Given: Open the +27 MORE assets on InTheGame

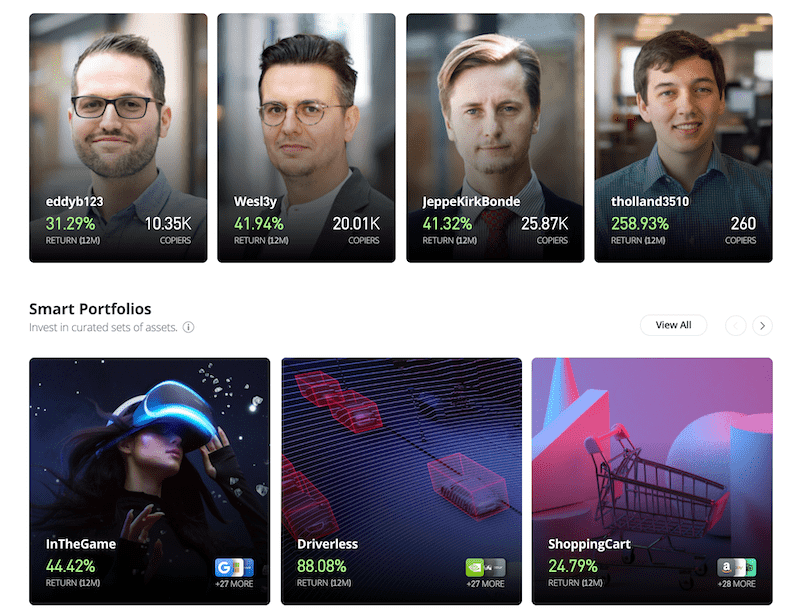Looking at the screenshot, I should [x=234, y=584].
